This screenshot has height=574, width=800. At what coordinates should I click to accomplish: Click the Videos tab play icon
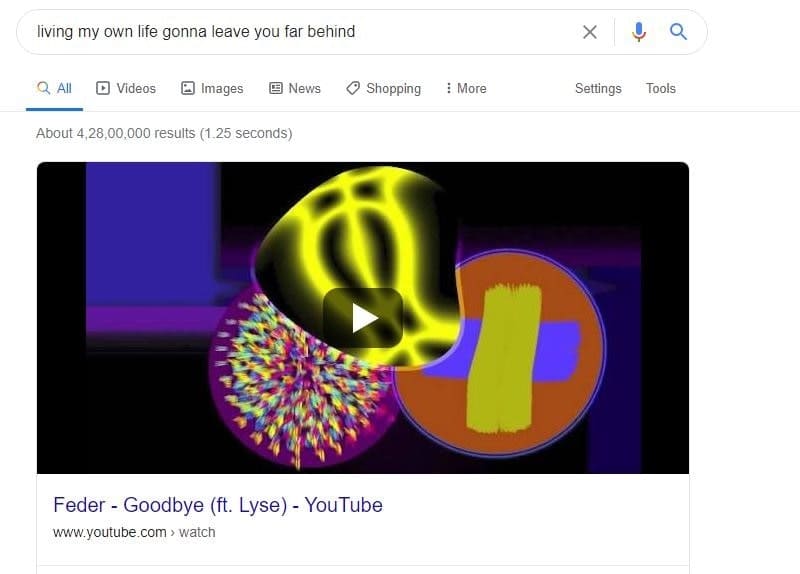[x=103, y=88]
